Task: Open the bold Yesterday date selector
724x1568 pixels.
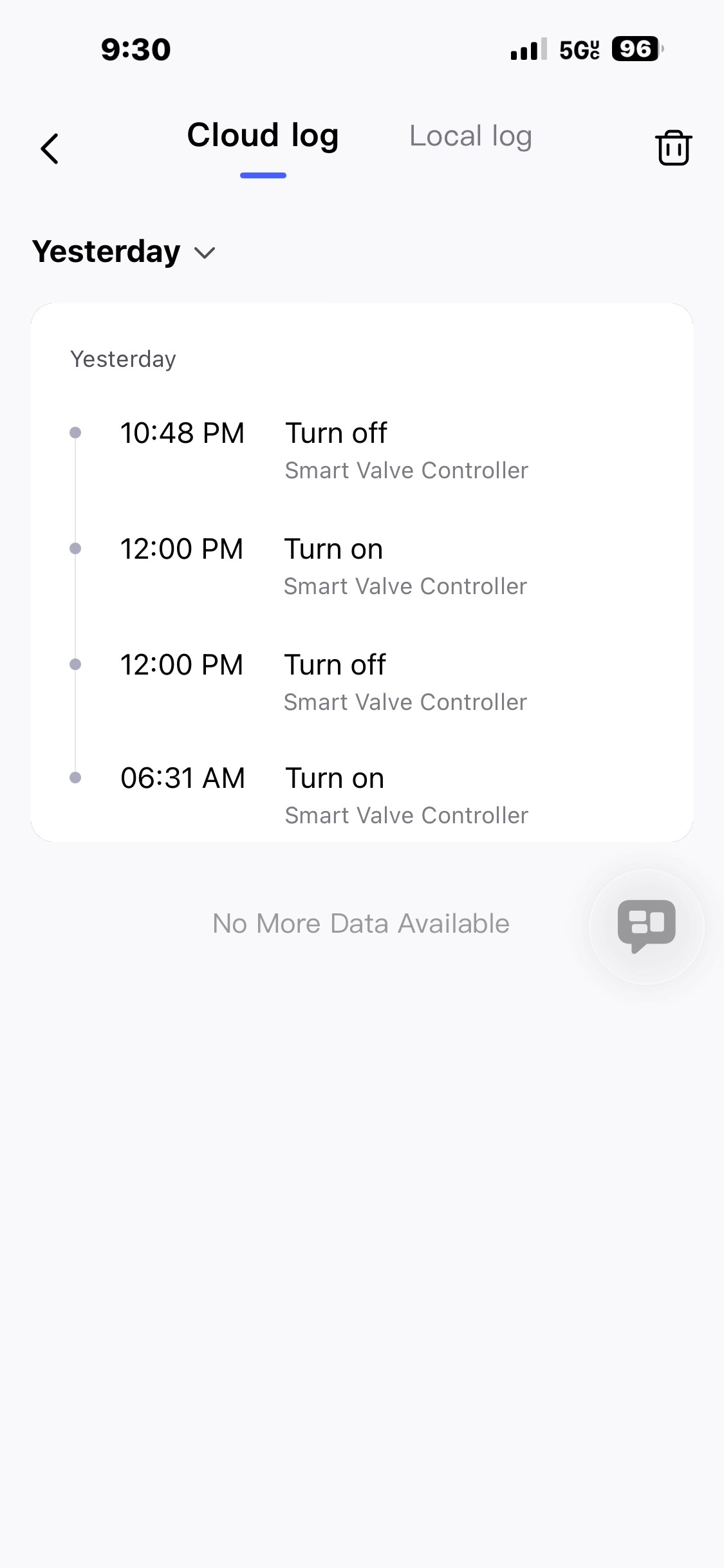Action: (107, 252)
